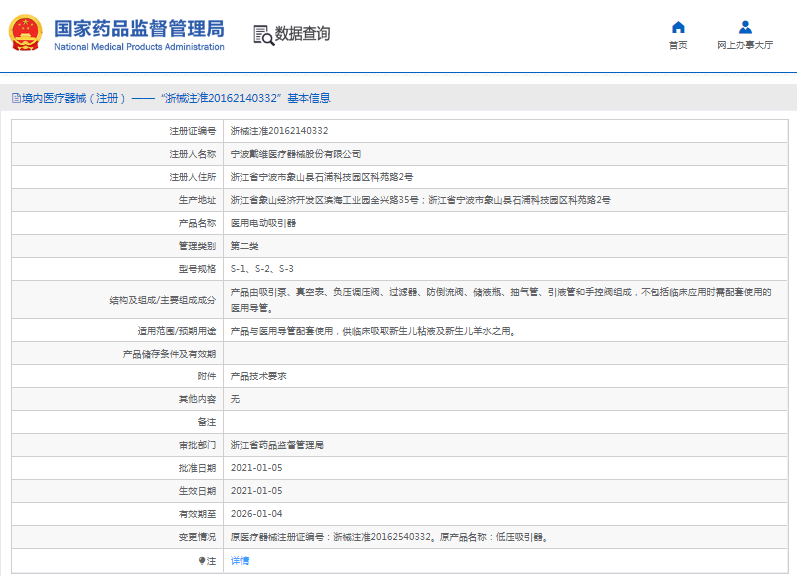Screen dimensions: 797x576
Task: Click the 结构及组成/主要组成成分 label
Action: point(163,300)
